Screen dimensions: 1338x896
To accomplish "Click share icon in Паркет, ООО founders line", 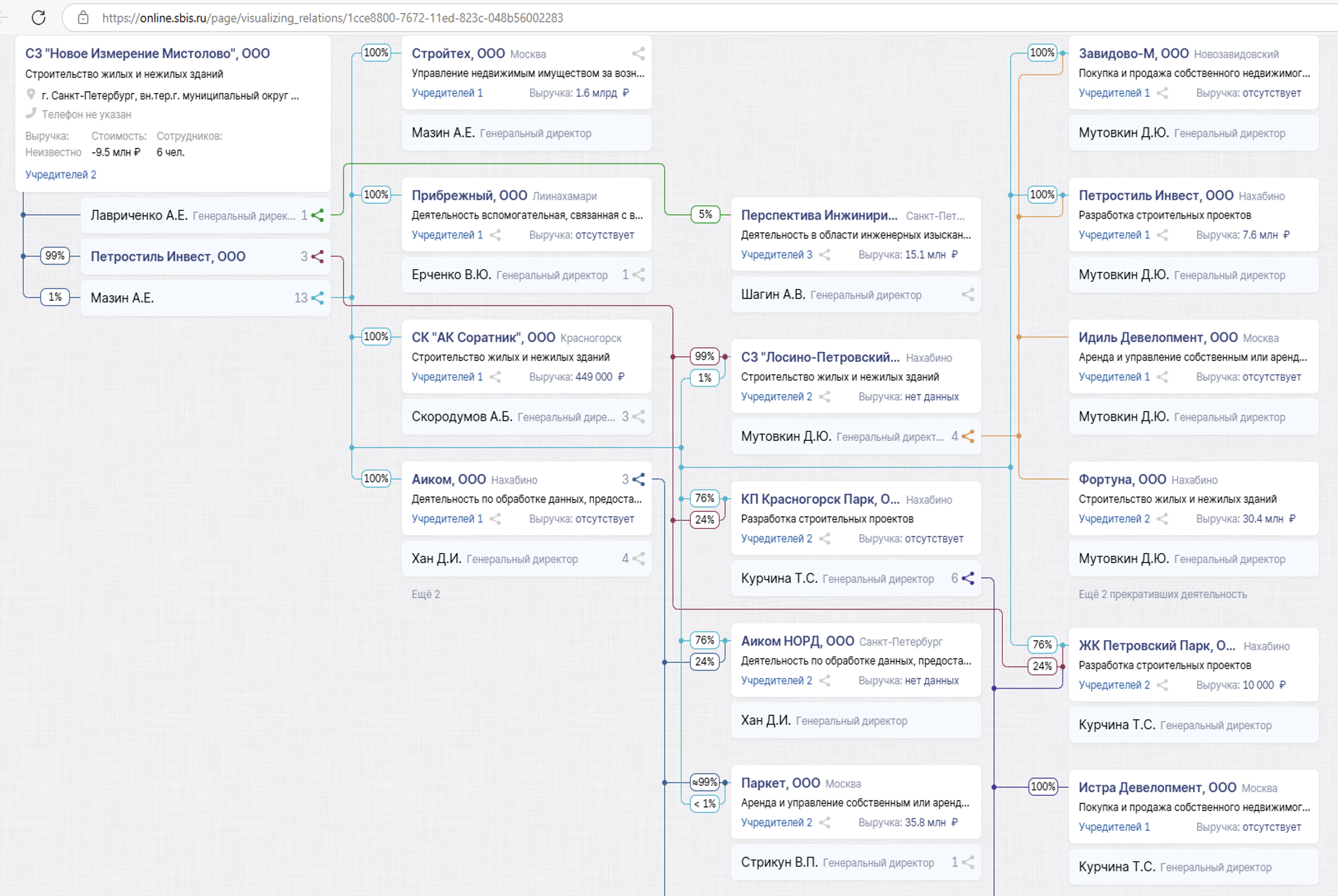I will click(825, 822).
